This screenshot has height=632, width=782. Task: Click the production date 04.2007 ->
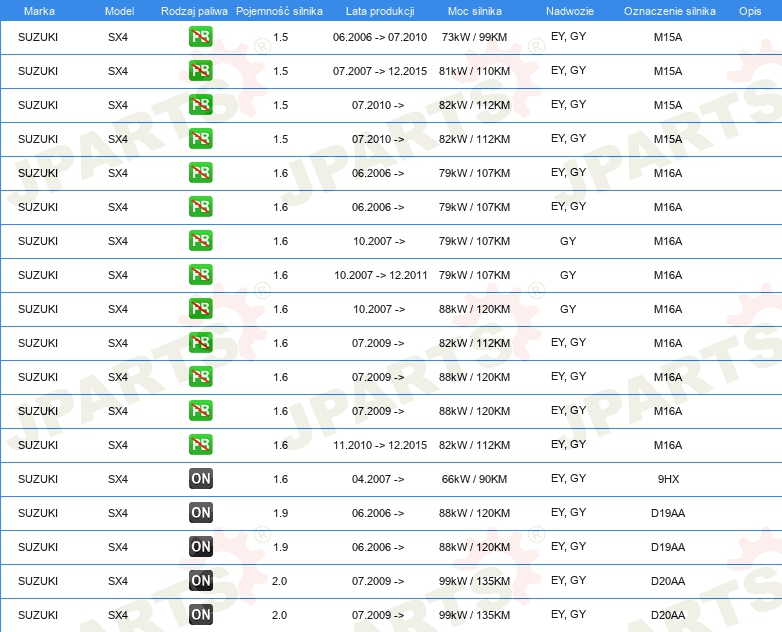[378, 479]
